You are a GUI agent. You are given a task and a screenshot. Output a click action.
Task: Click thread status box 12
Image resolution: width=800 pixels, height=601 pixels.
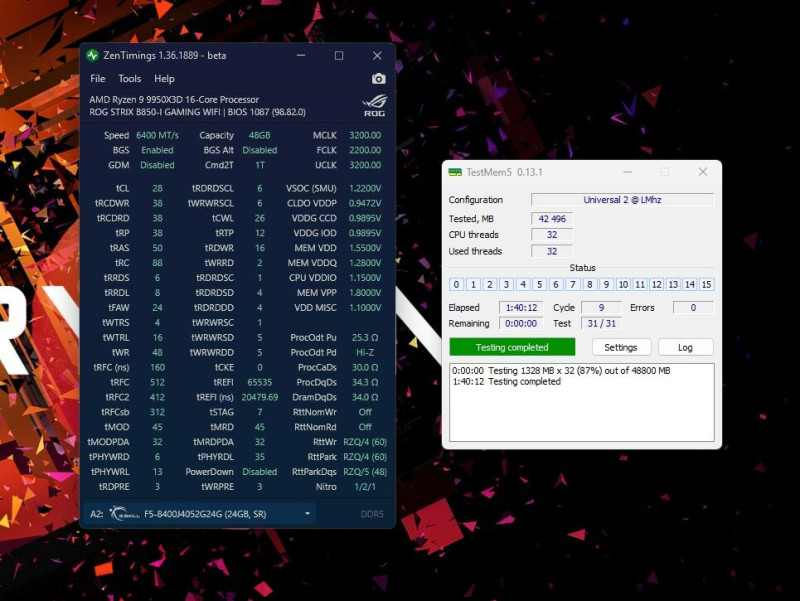click(657, 284)
